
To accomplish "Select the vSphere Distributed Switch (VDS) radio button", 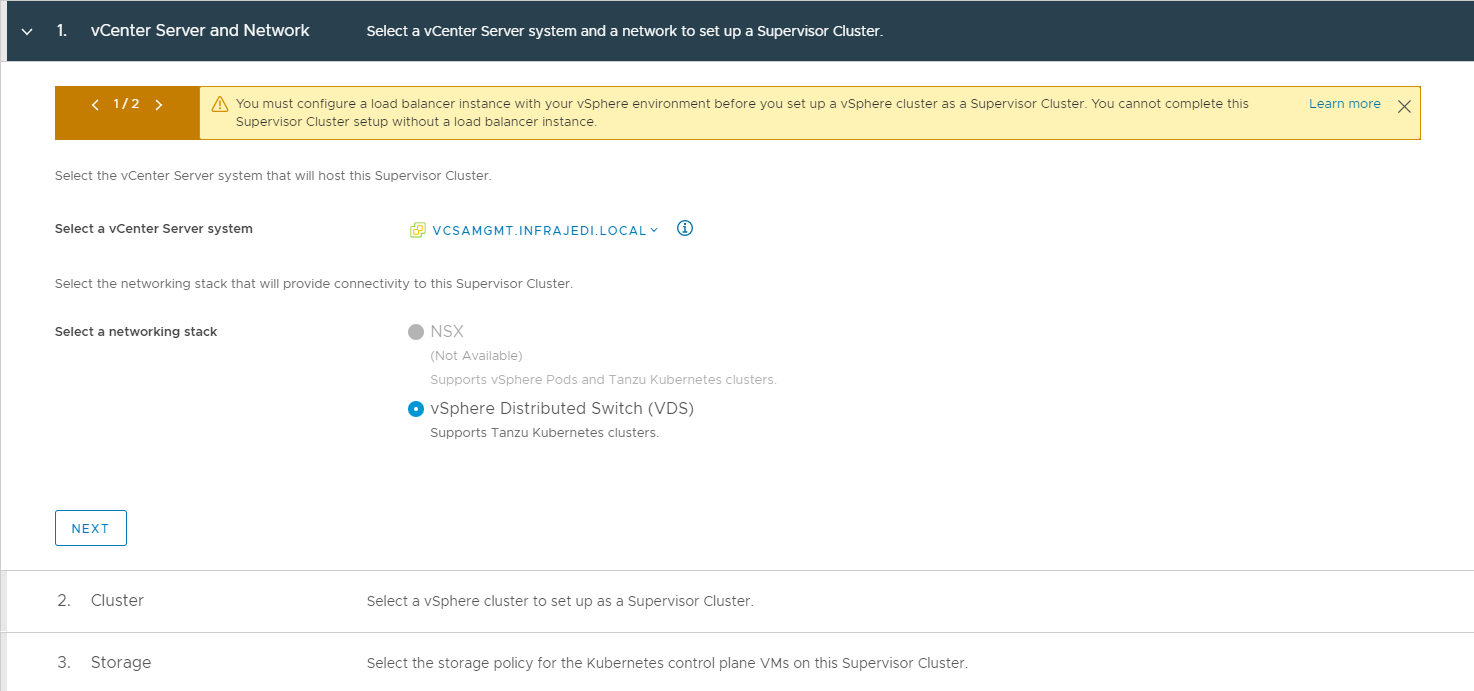I will coord(415,408).
